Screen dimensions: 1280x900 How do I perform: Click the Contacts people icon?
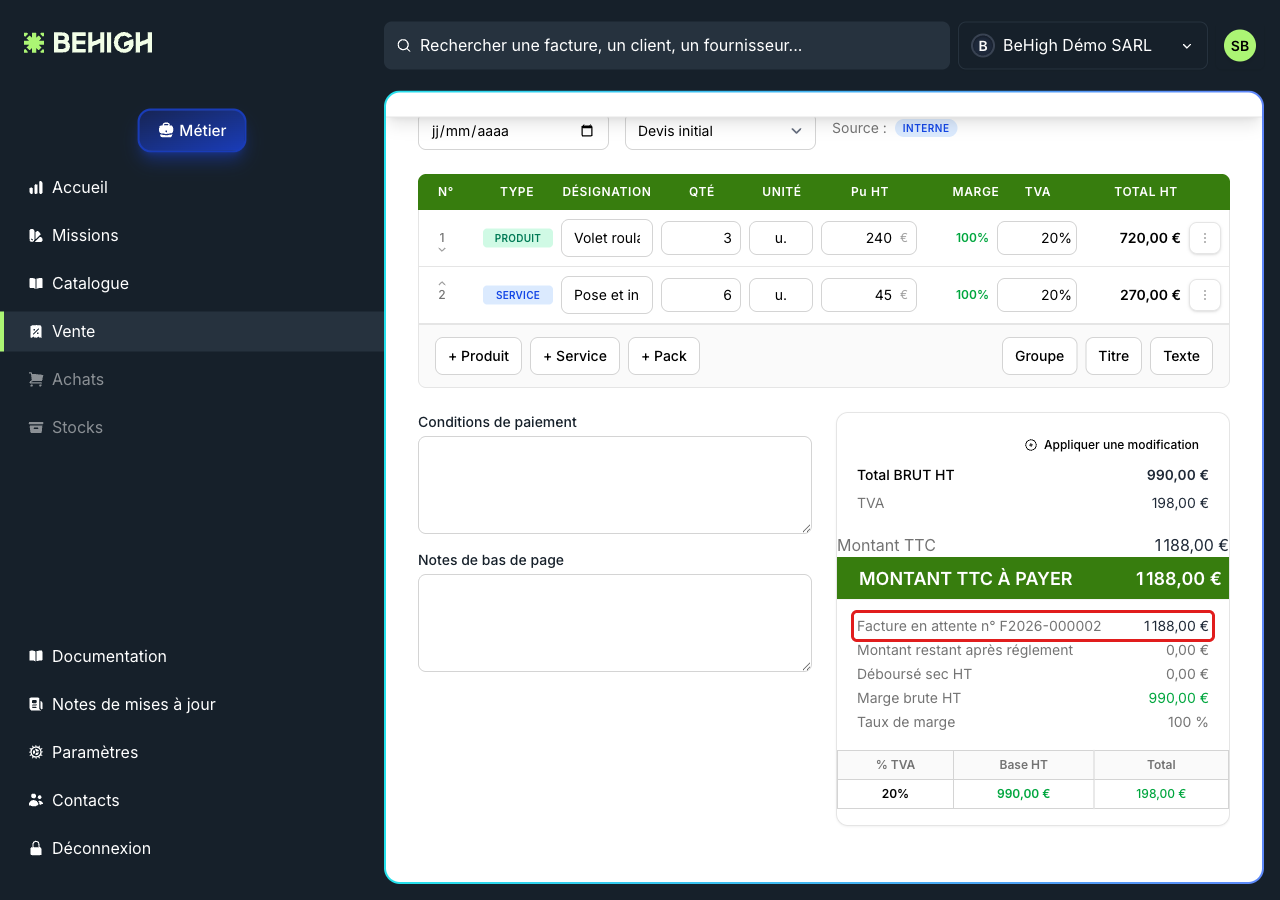click(x=36, y=800)
